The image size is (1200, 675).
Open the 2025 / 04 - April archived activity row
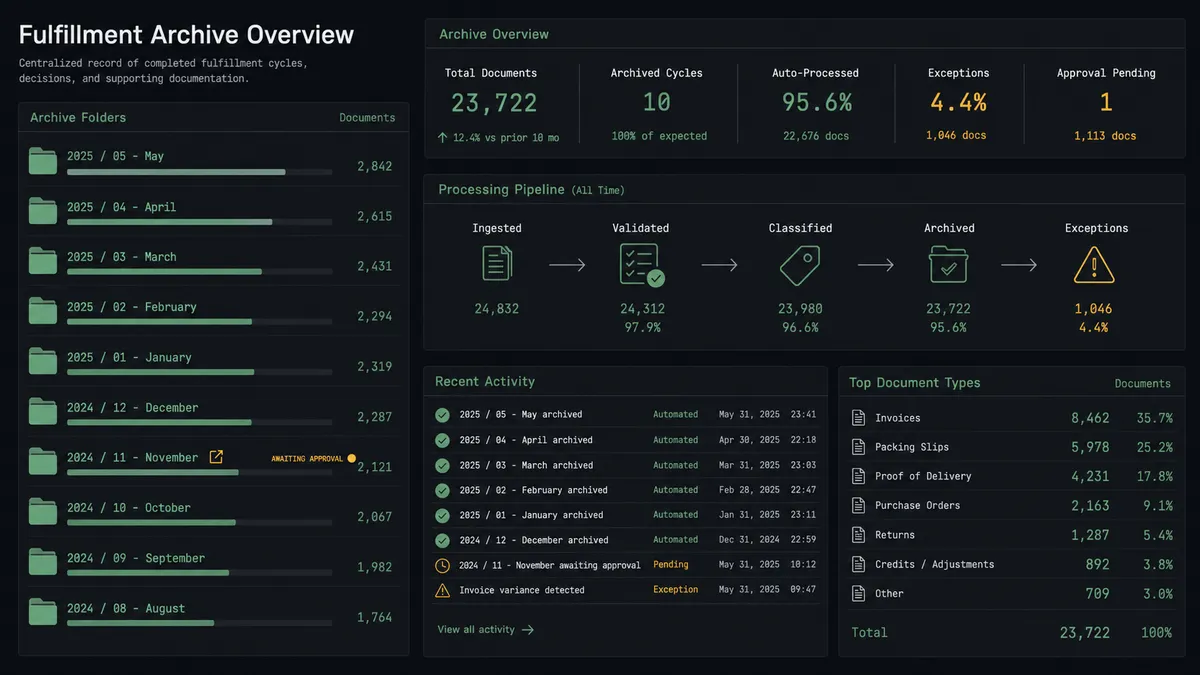click(626, 440)
